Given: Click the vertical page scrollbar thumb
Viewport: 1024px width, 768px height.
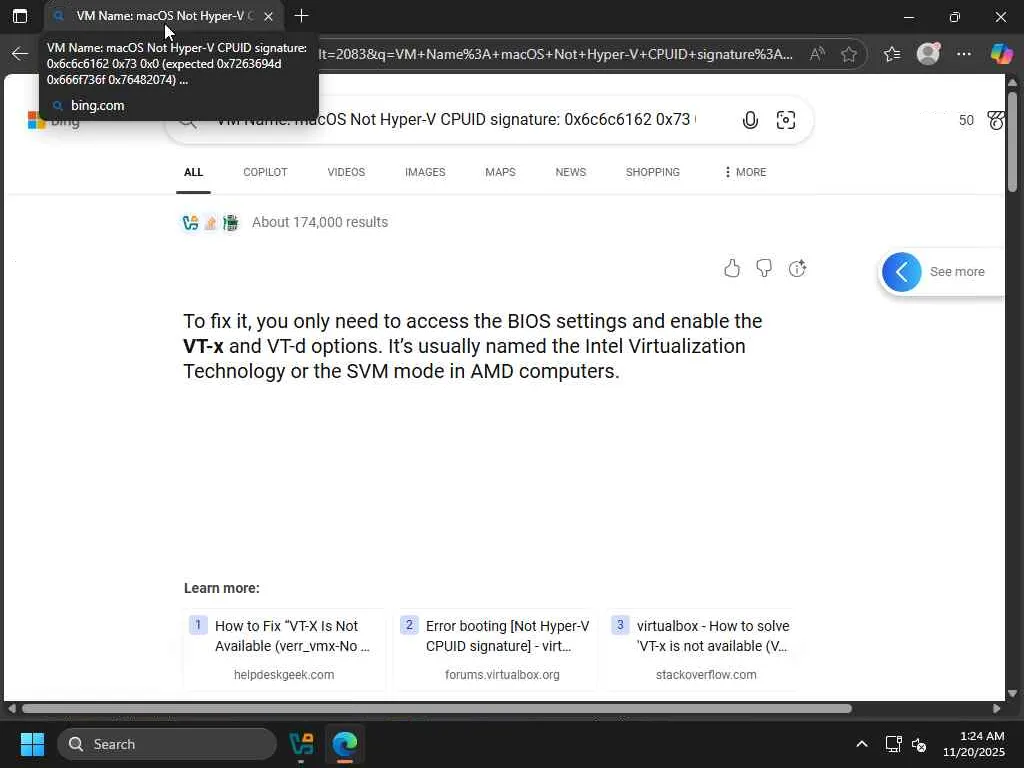Looking at the screenshot, I should [1012, 142].
